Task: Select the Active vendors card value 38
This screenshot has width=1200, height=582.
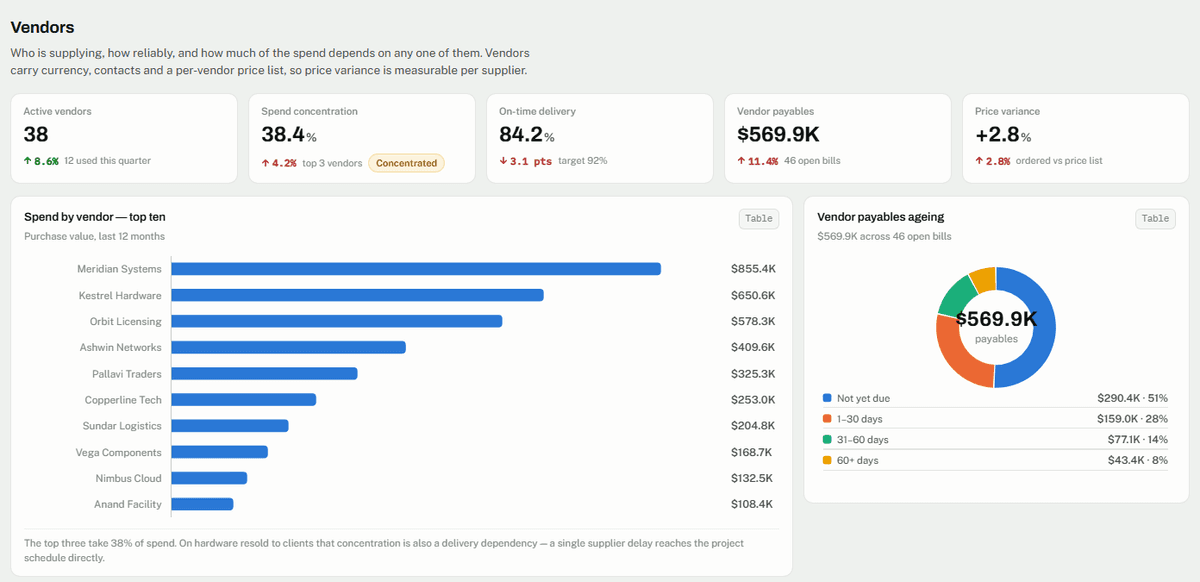Action: [36, 135]
